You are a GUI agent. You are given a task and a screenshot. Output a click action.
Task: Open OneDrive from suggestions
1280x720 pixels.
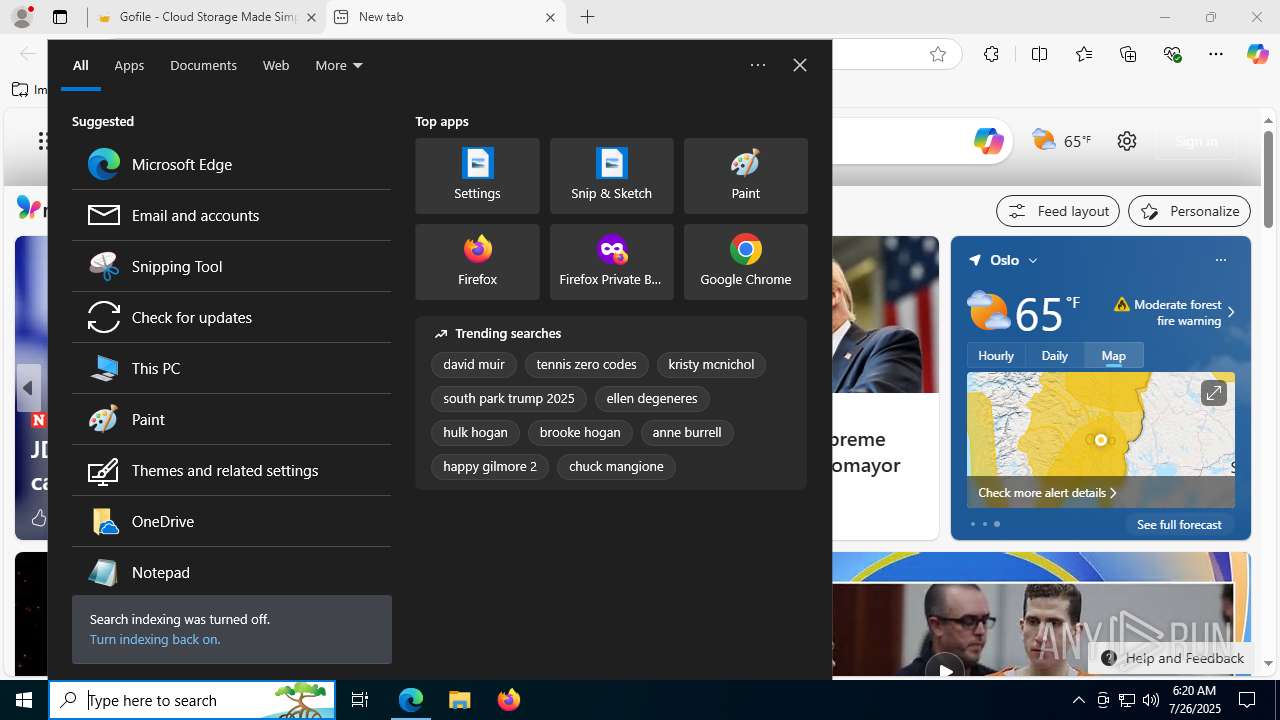(x=231, y=521)
